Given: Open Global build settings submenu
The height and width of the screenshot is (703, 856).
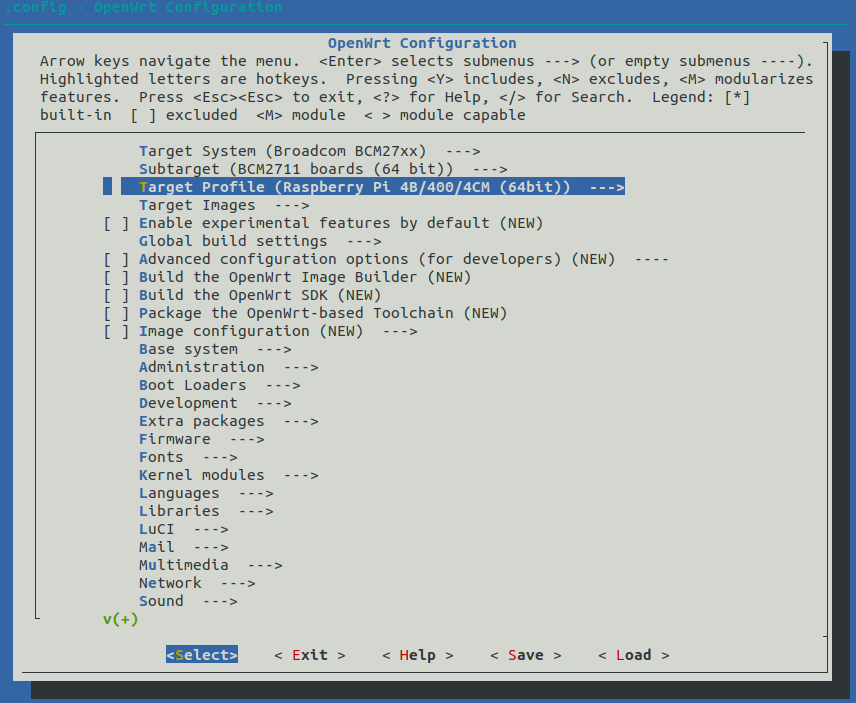Looking at the screenshot, I should [260, 241].
